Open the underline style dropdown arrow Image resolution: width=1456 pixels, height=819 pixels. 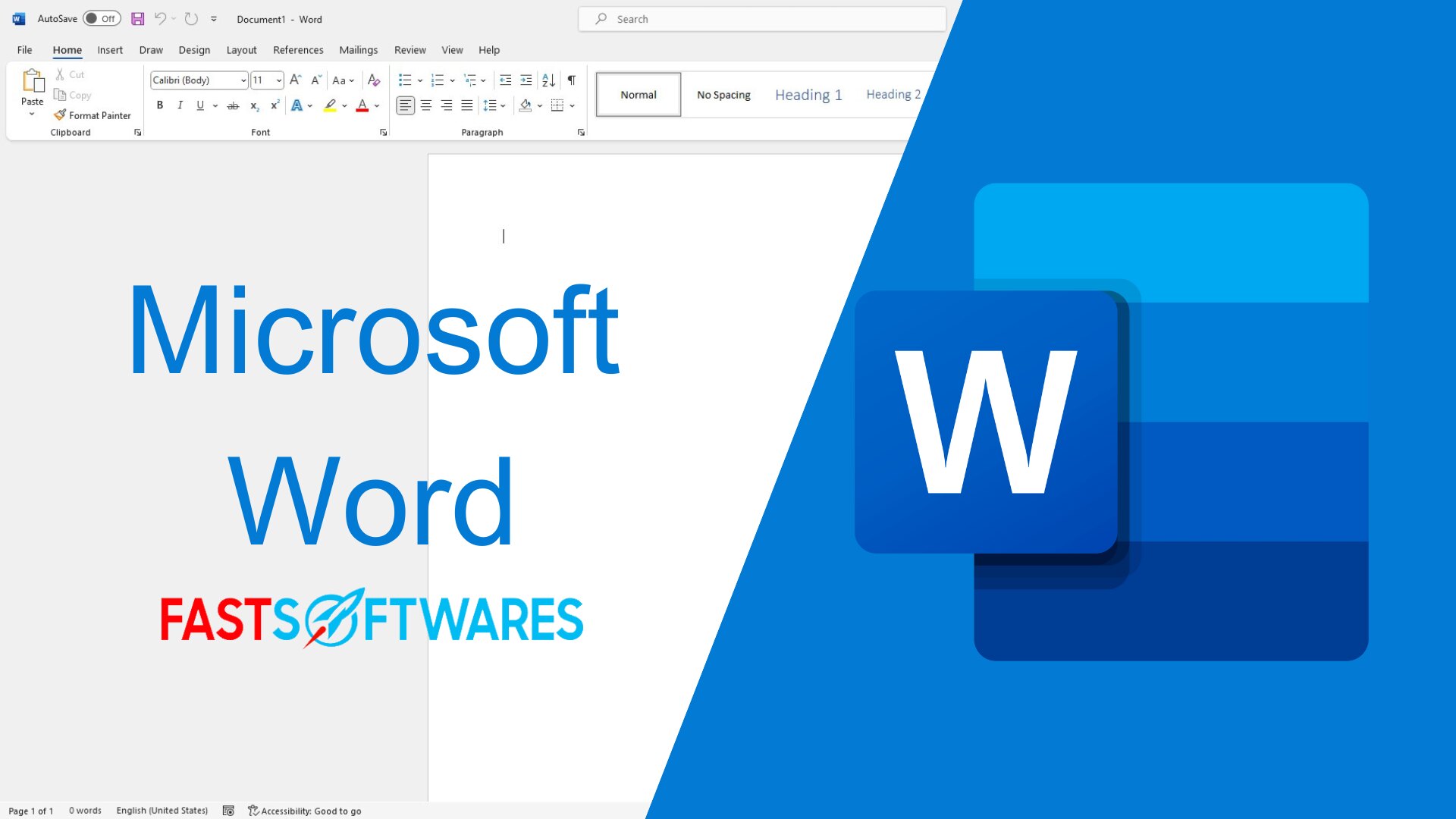tap(215, 105)
